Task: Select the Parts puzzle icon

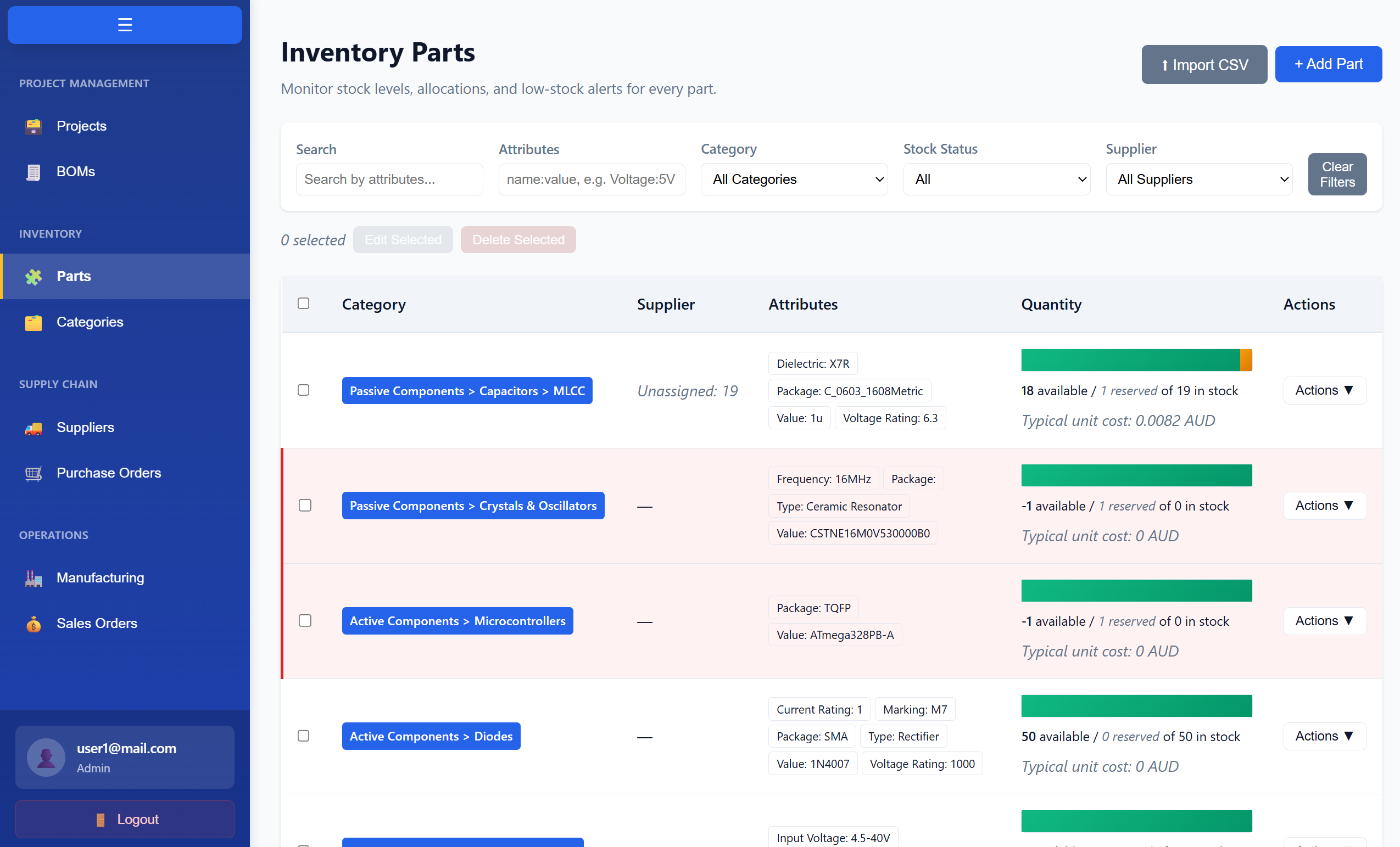Action: (34, 277)
